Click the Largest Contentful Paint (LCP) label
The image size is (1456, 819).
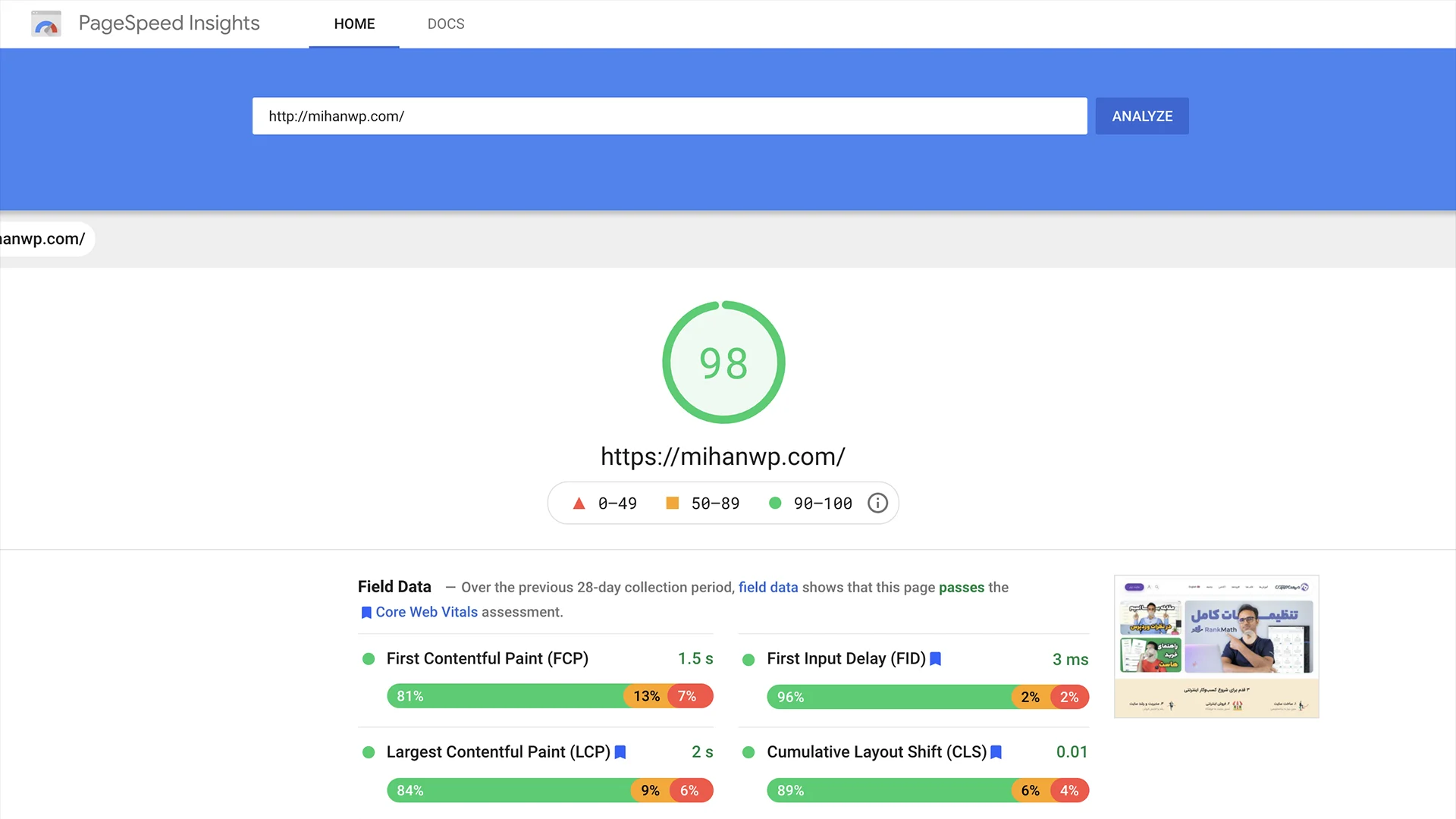pos(498,752)
